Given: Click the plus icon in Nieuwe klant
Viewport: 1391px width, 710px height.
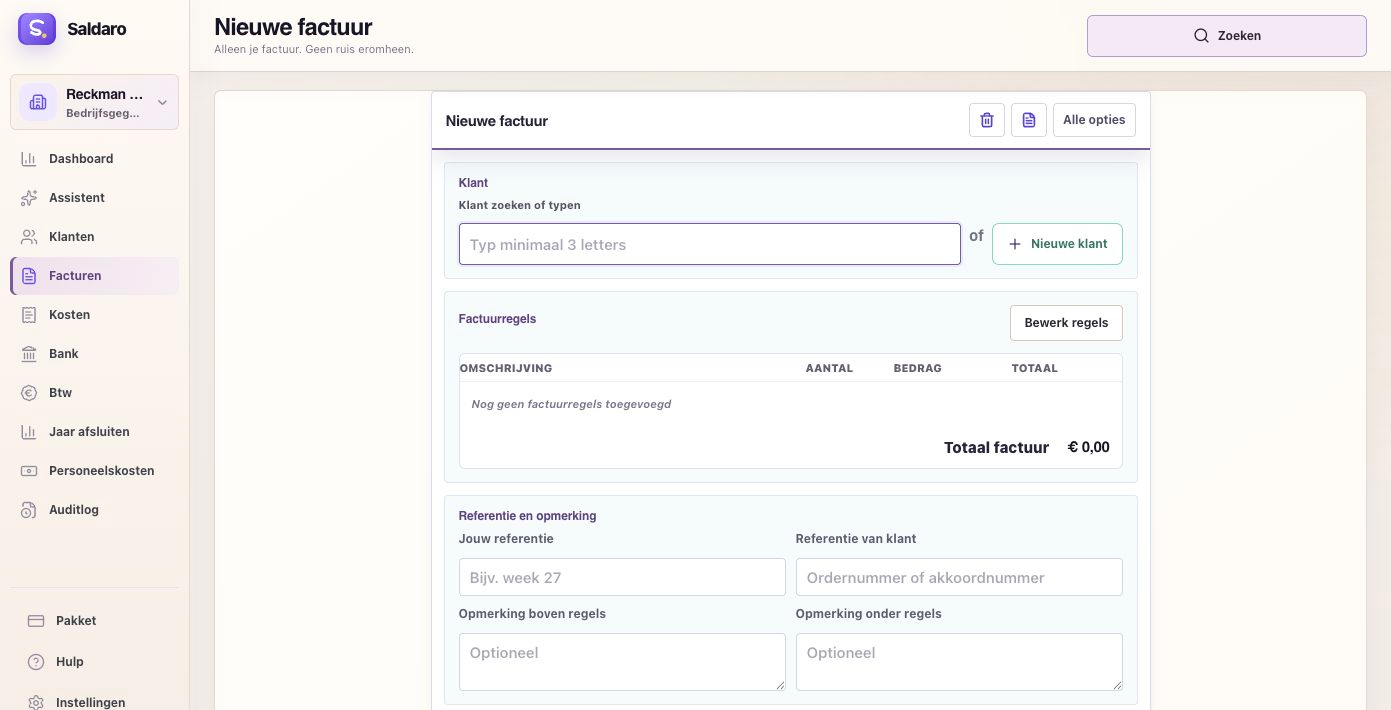Looking at the screenshot, I should 1015,244.
